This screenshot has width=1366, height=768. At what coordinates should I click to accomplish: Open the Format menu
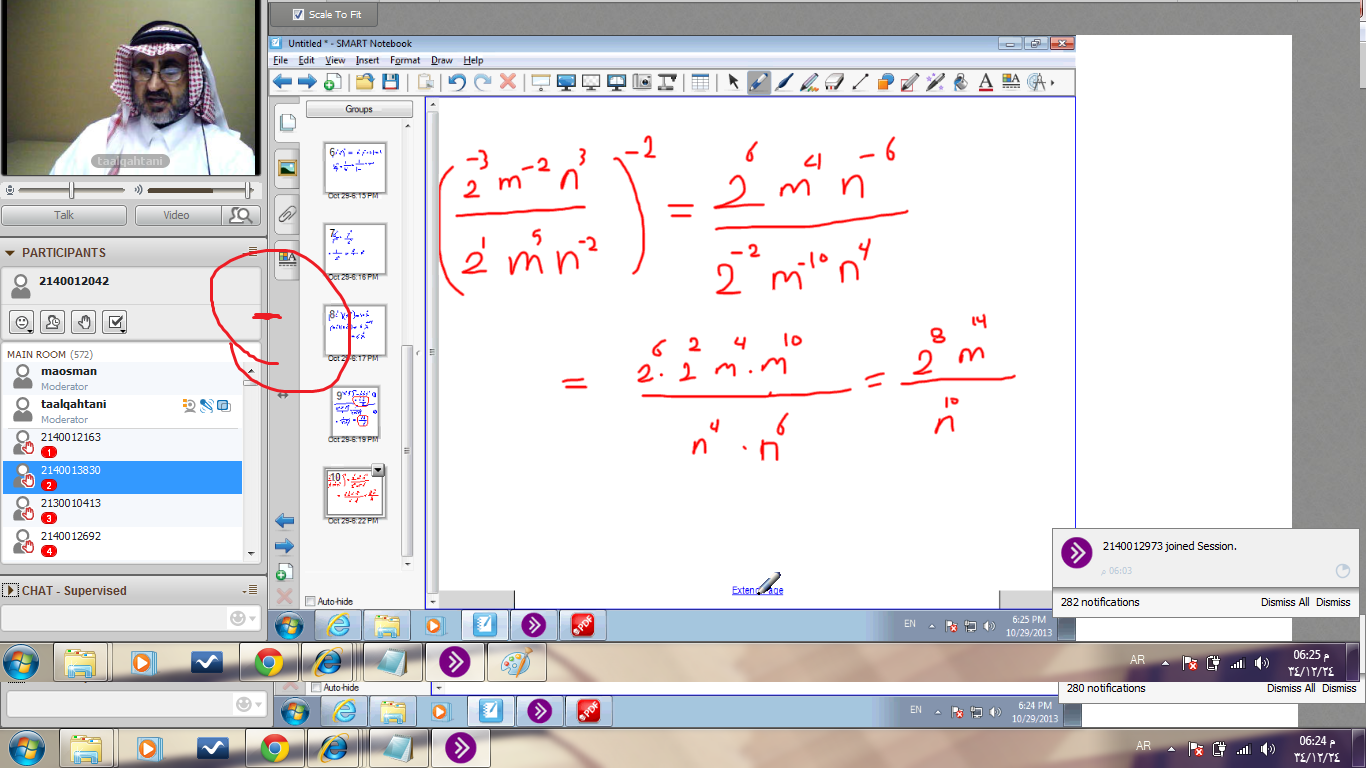coord(405,60)
